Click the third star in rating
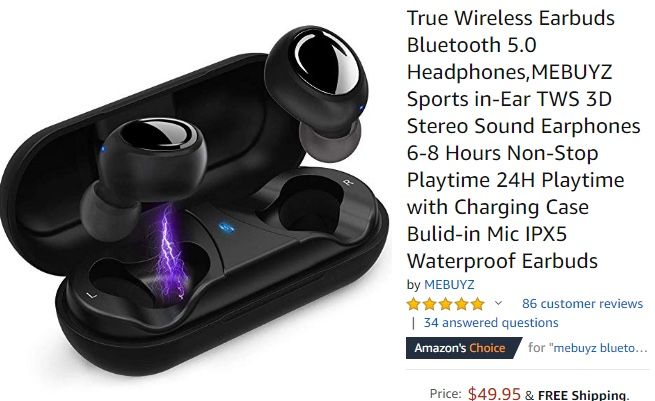This screenshot has height=401, width=655. (x=445, y=304)
